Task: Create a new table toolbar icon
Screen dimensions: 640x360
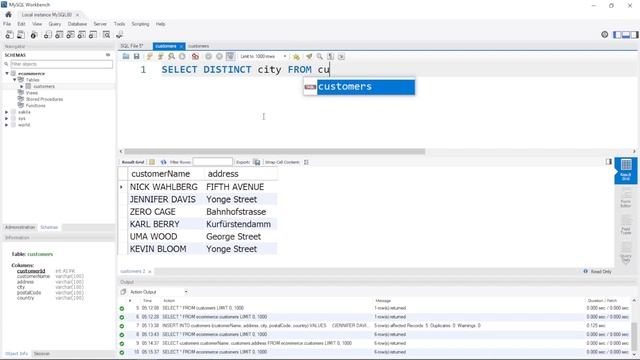Action: coord(59,35)
